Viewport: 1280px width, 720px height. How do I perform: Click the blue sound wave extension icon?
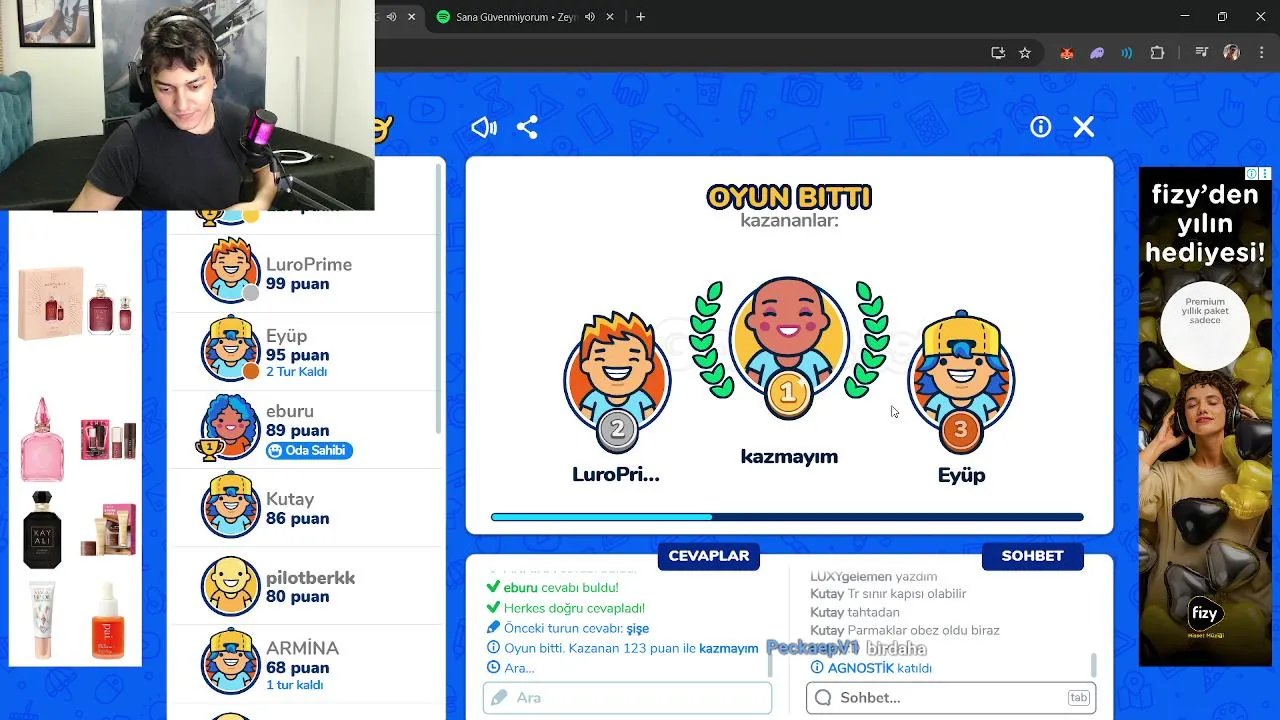tap(1127, 53)
